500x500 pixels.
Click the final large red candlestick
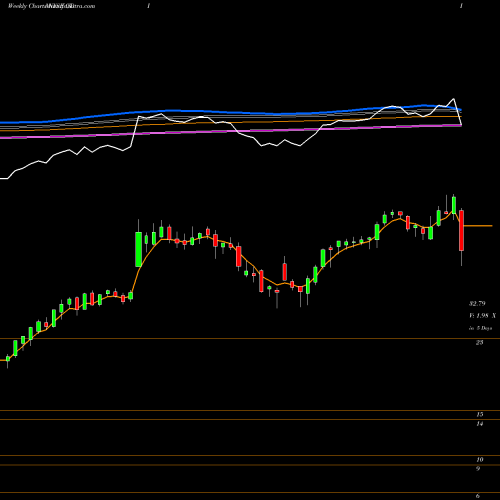[462, 230]
